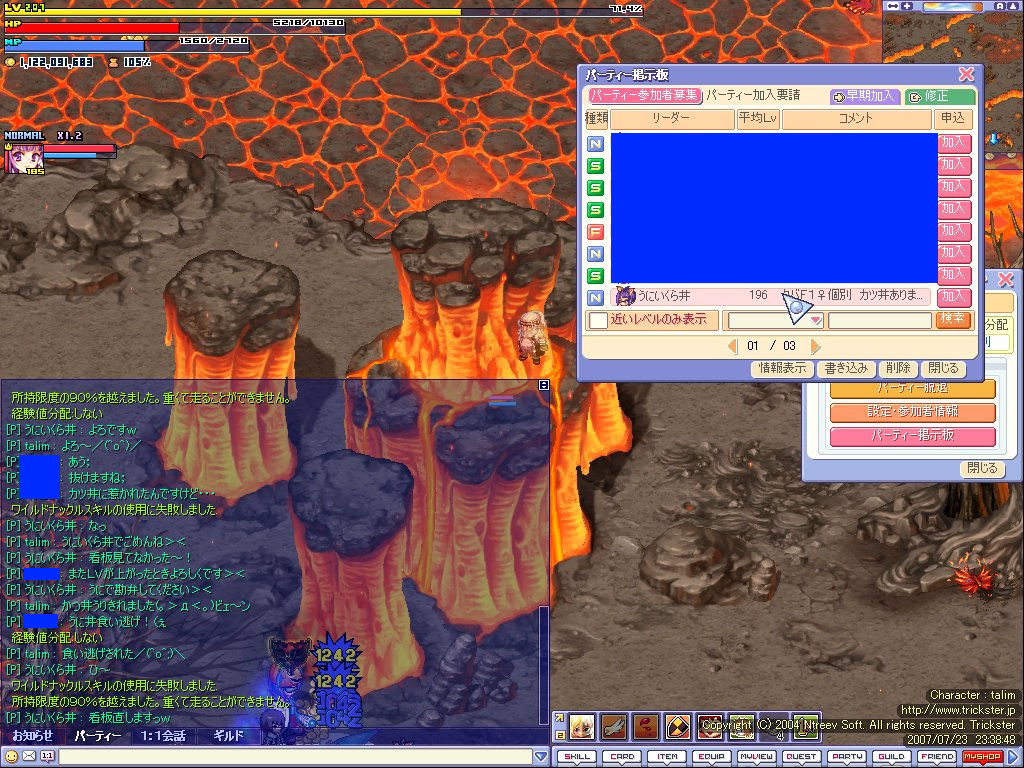Click the emoticon smiley icon in chat bar
This screenshot has width=1024, height=768.
point(11,756)
